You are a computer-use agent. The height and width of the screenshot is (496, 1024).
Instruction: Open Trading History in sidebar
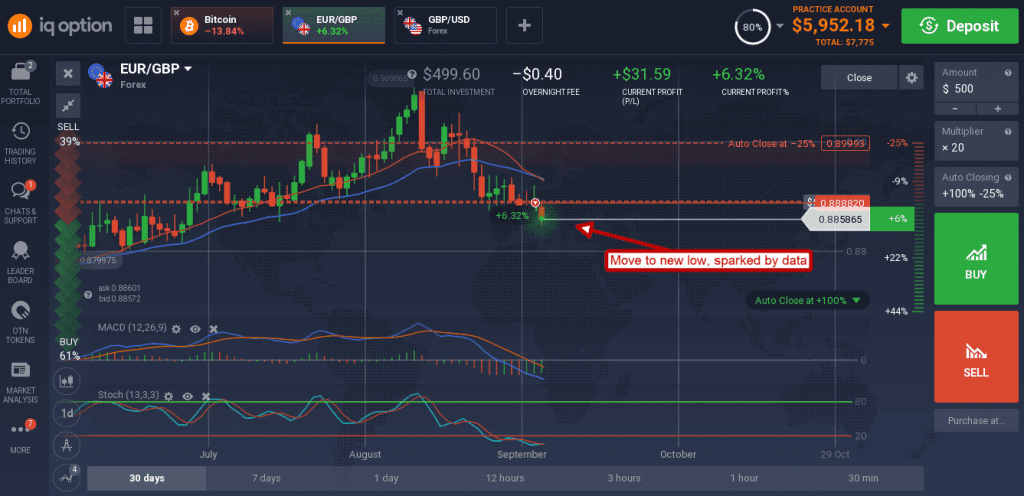tap(21, 143)
